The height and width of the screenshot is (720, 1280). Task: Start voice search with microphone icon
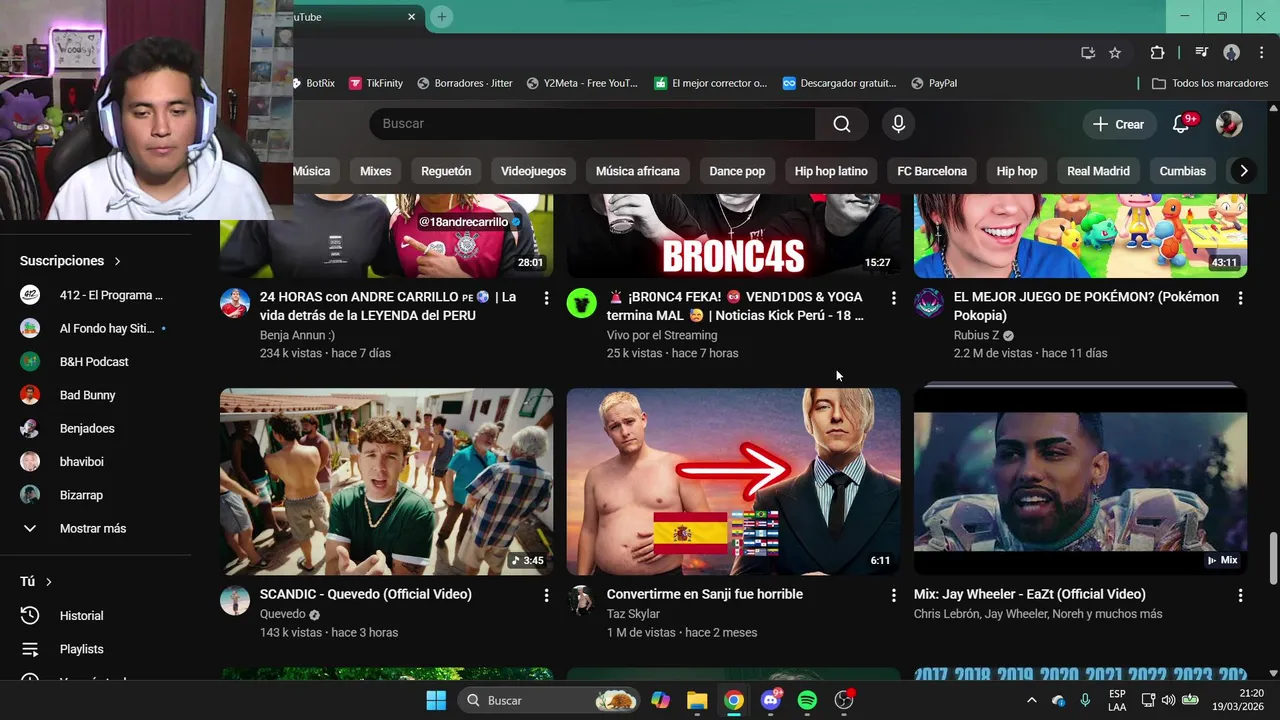(898, 124)
